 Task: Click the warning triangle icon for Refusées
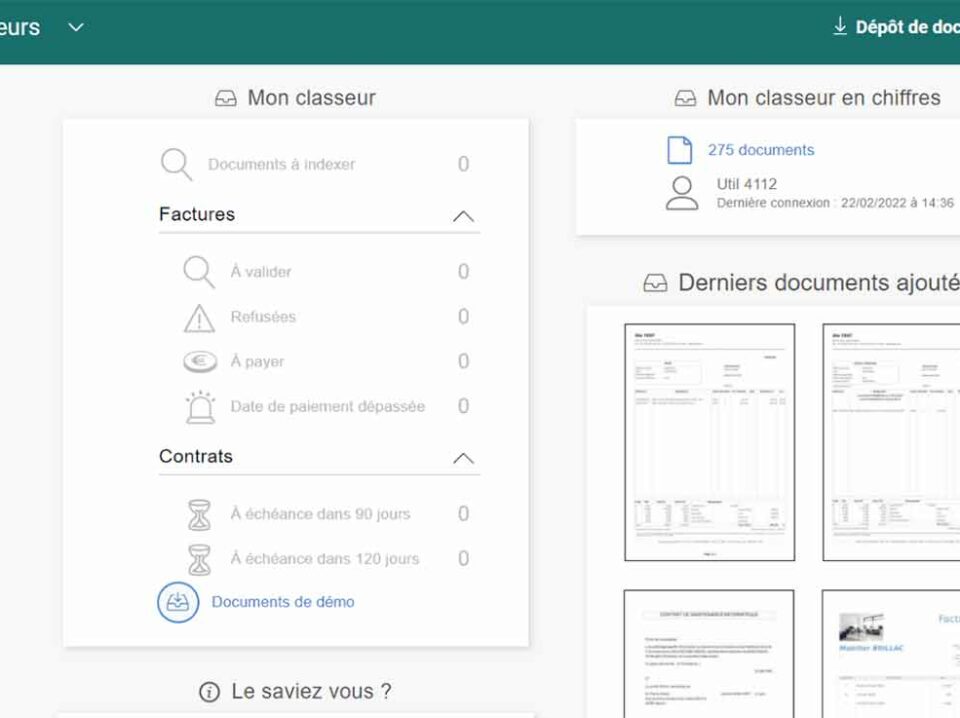[x=199, y=317]
